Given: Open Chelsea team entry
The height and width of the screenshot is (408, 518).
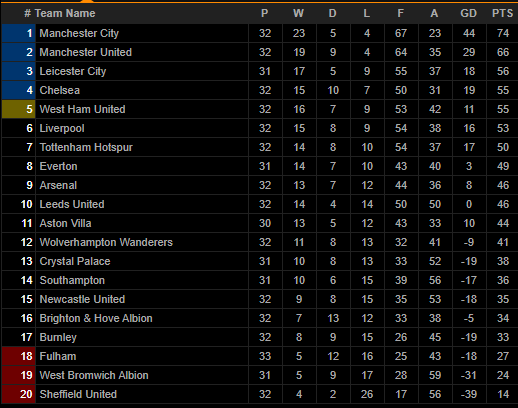Looking at the screenshot, I should pos(60,90).
